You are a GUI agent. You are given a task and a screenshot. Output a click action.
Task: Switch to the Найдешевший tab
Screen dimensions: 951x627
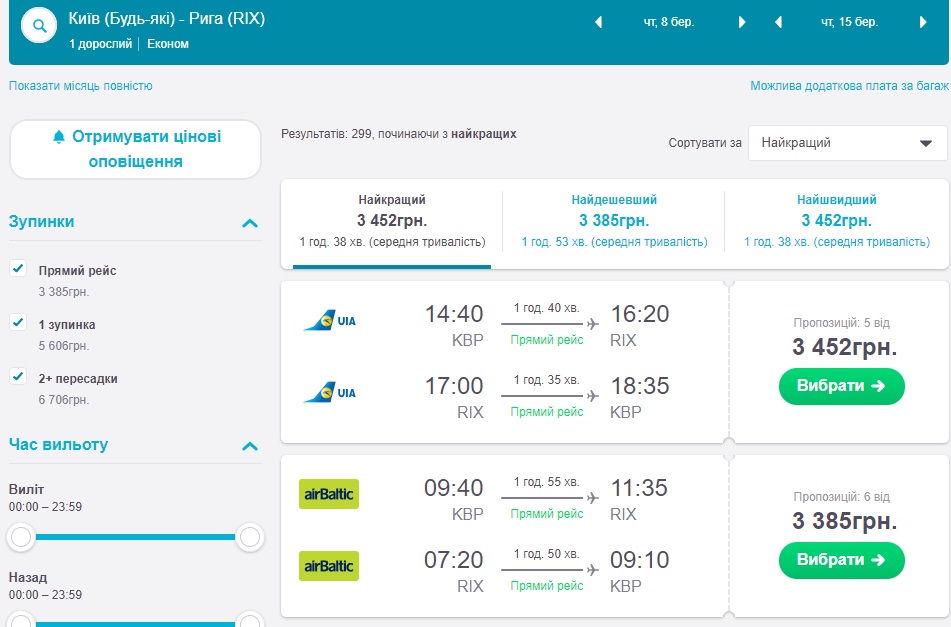click(613, 220)
